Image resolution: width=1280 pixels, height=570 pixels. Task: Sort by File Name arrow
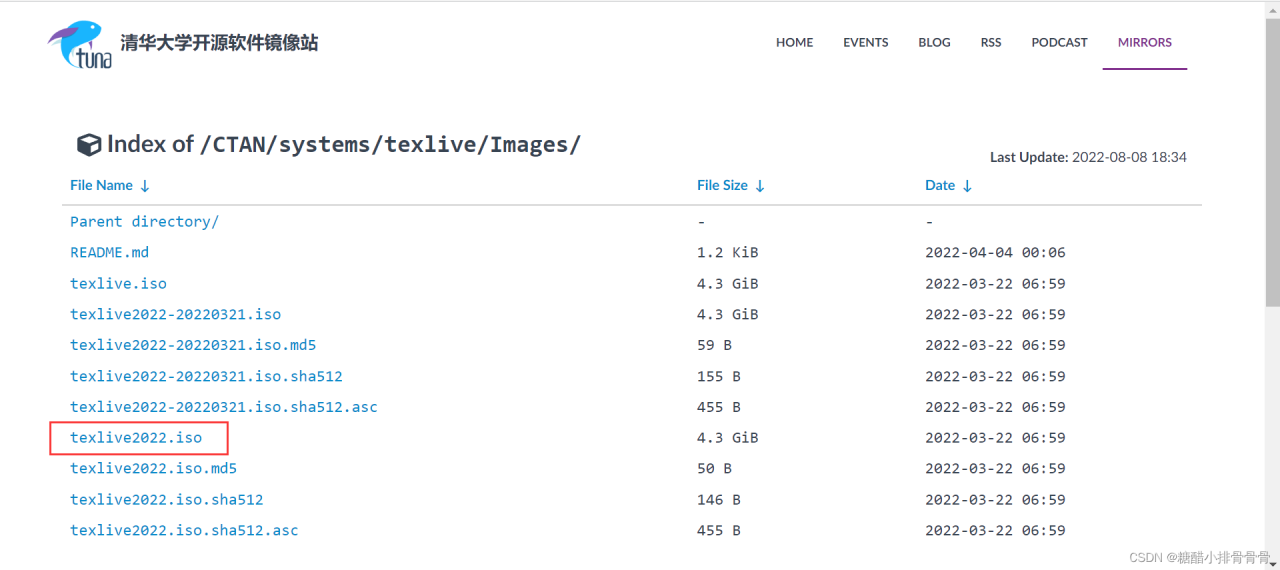point(145,186)
